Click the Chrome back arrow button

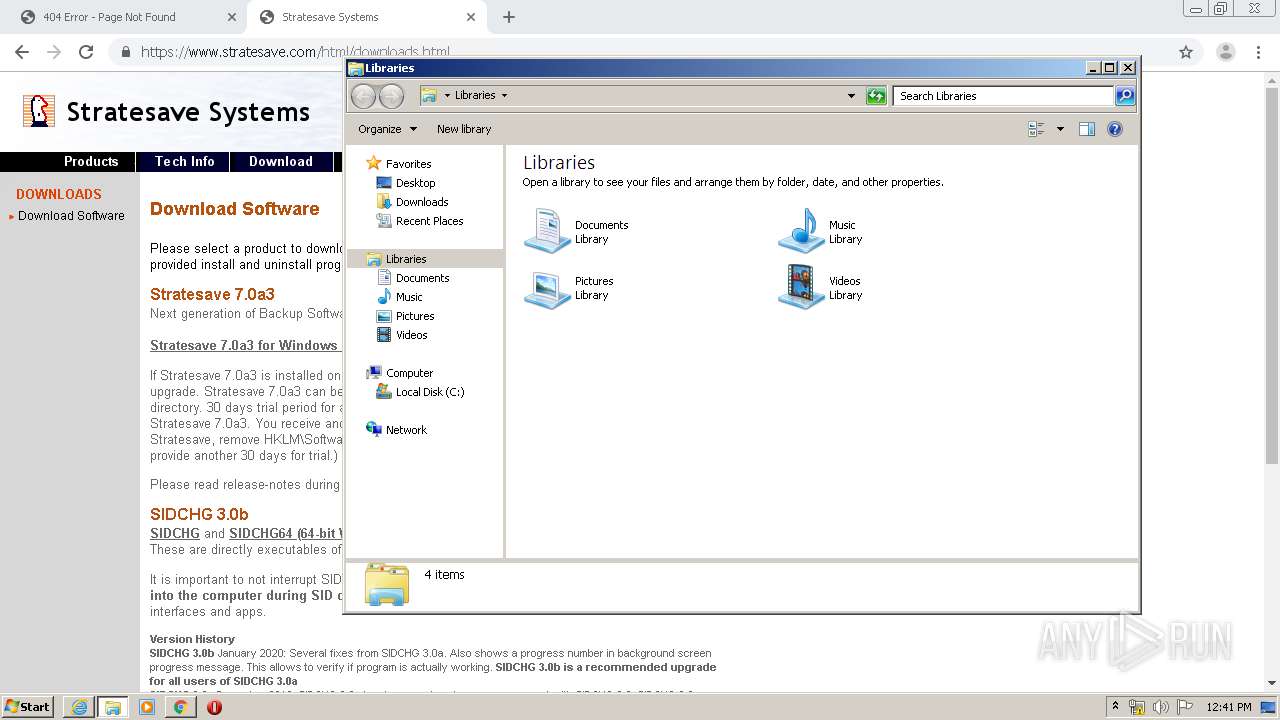click(21, 52)
